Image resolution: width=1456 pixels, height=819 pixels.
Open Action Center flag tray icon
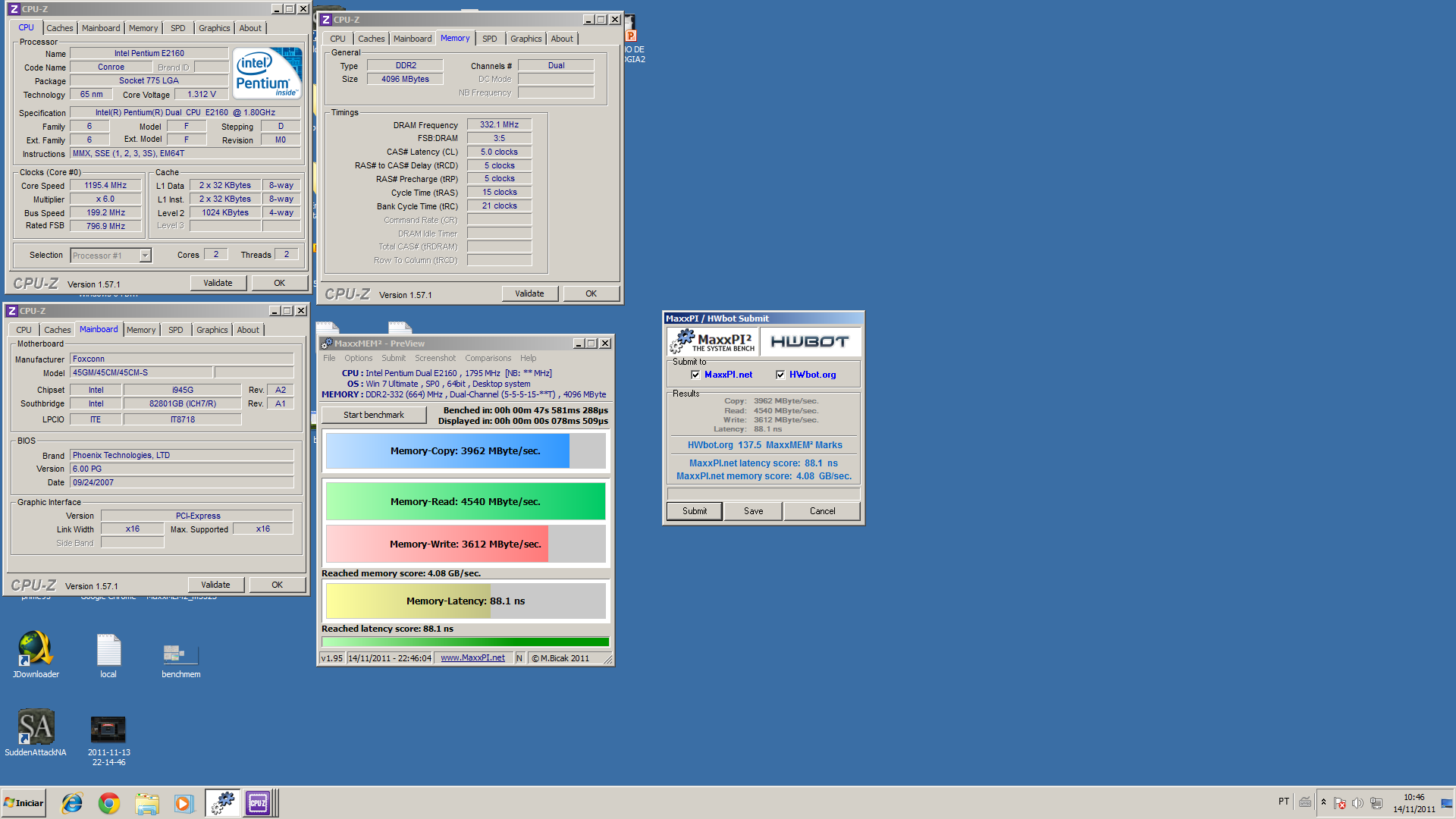pos(1339,803)
